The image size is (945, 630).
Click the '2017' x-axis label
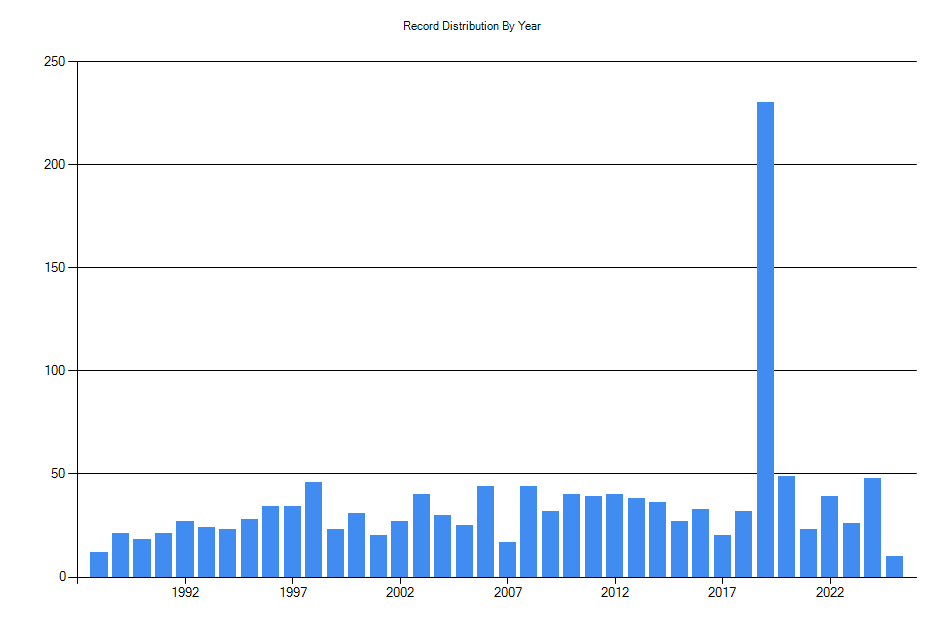(722, 593)
